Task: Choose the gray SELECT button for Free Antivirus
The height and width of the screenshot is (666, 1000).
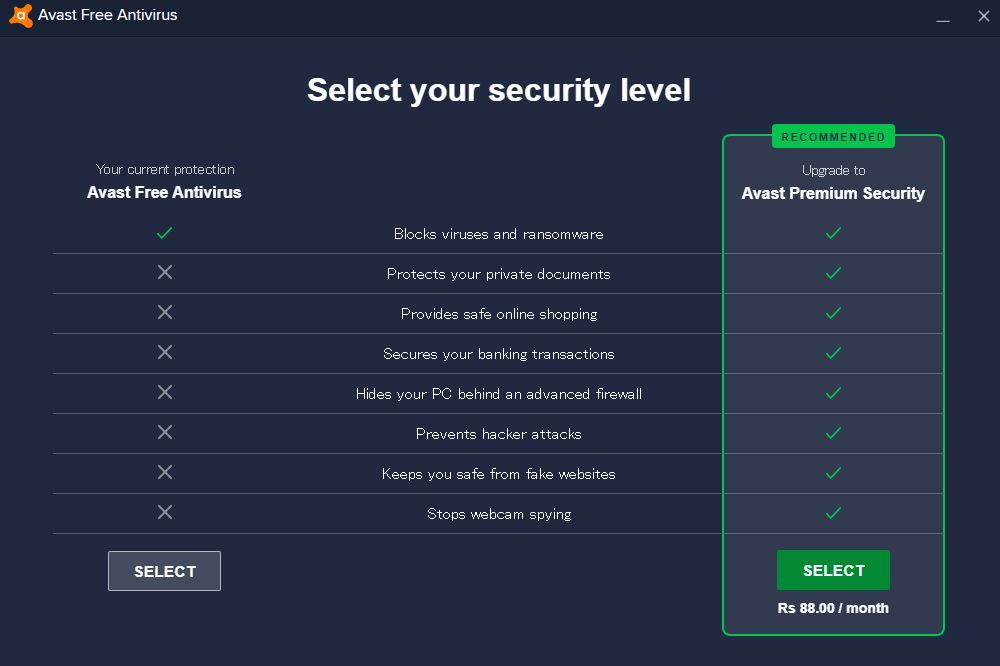Action: pyautogui.click(x=165, y=571)
